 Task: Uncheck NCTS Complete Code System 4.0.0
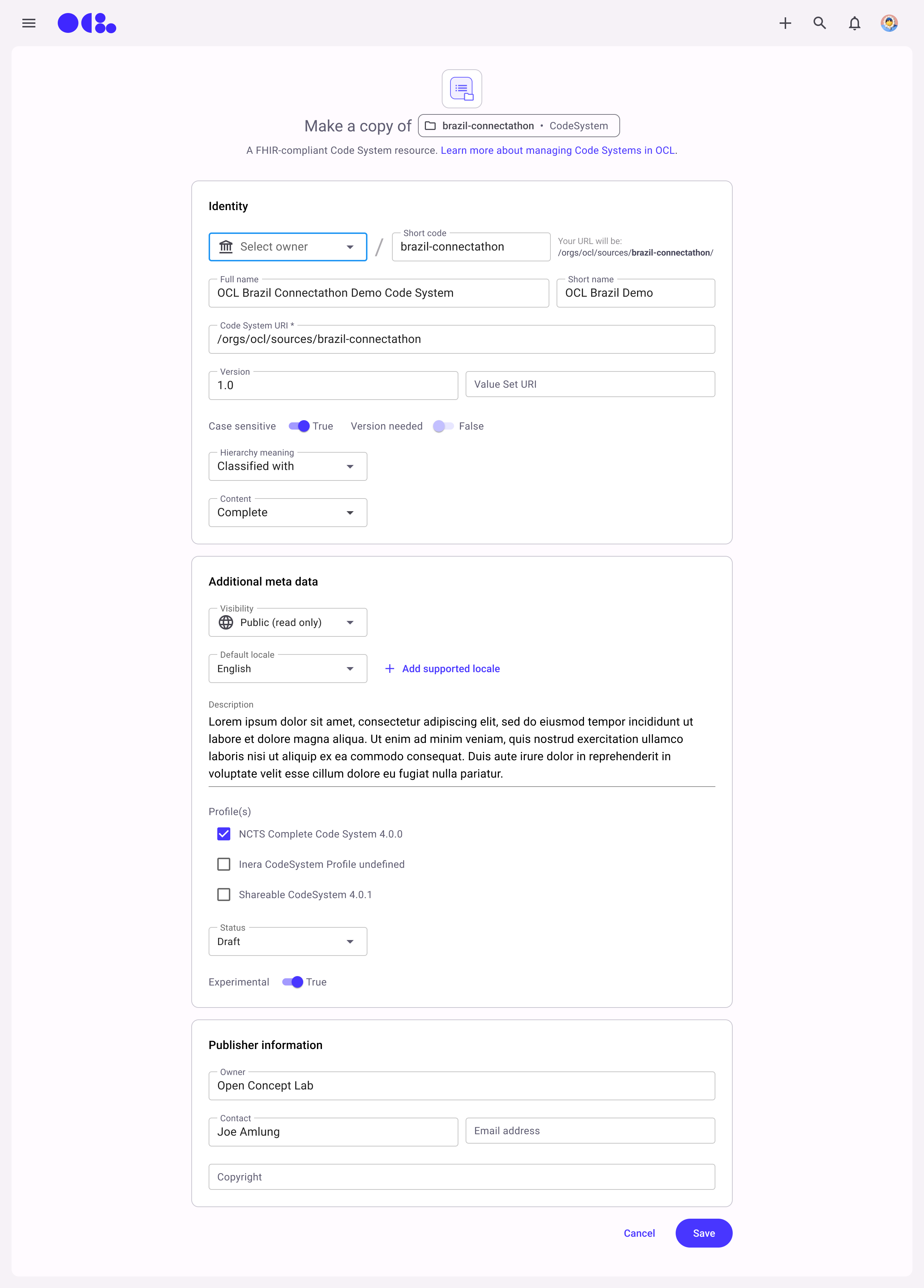point(224,834)
